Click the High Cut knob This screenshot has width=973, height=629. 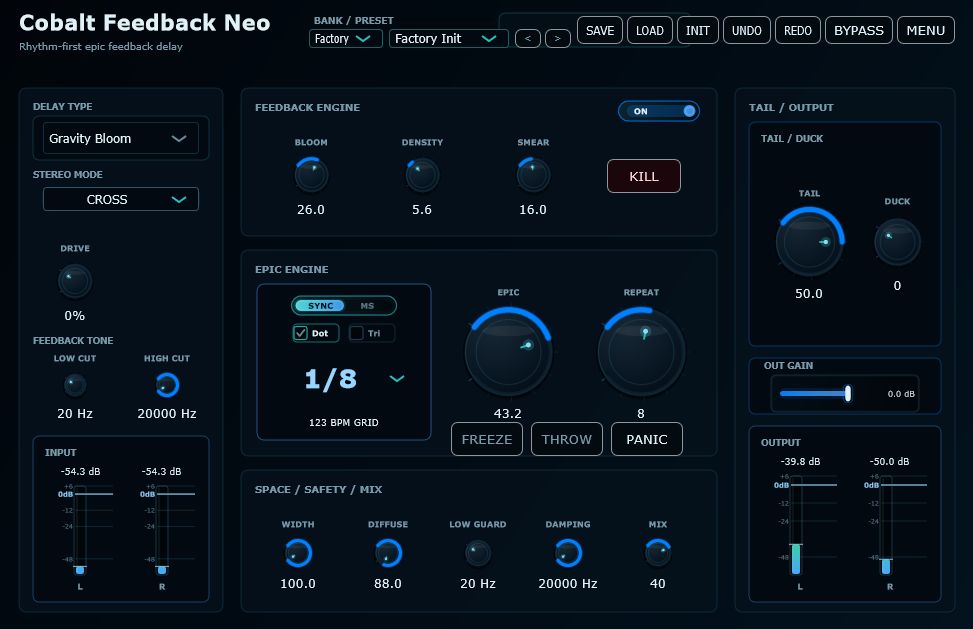[x=167, y=385]
